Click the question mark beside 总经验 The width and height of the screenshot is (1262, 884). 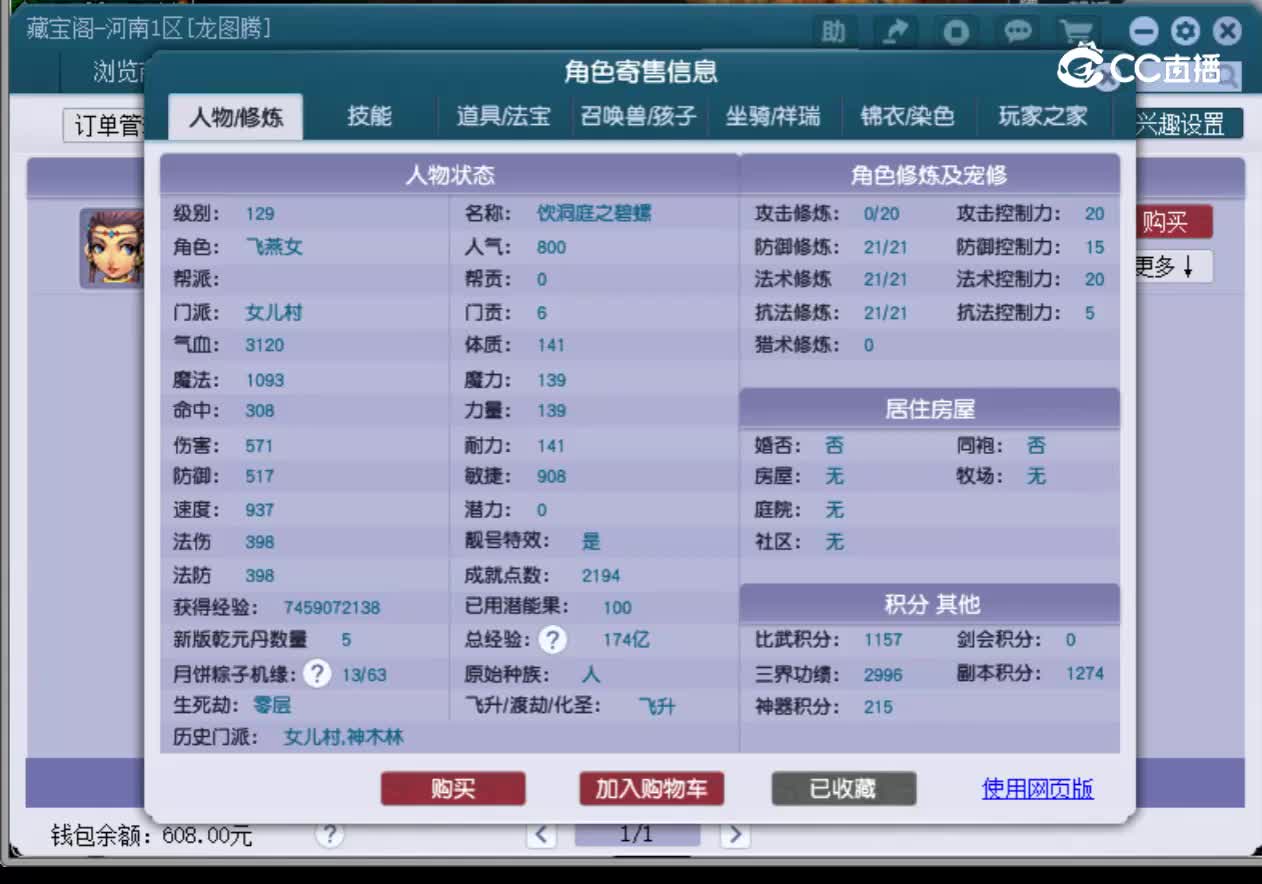tap(551, 640)
